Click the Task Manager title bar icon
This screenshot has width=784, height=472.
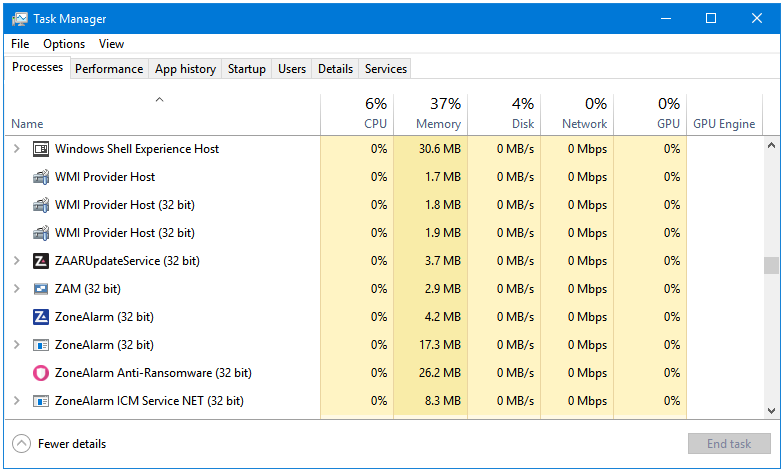(20, 18)
